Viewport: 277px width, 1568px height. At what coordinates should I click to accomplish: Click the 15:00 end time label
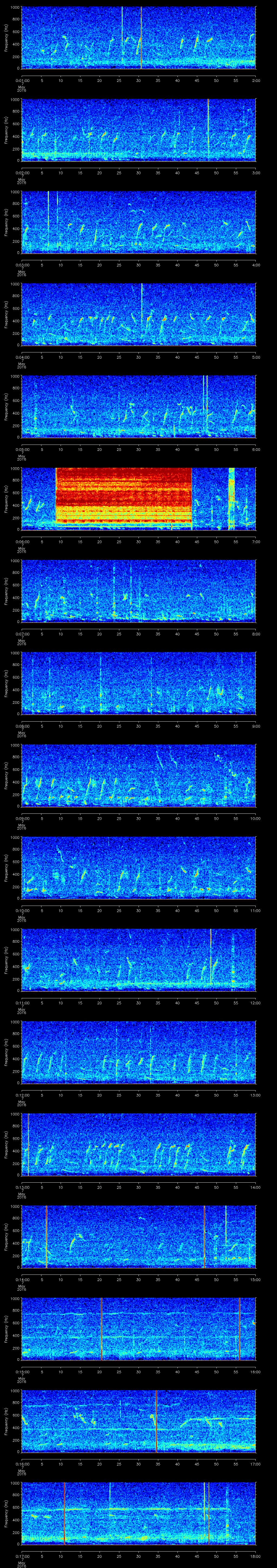point(255,1279)
